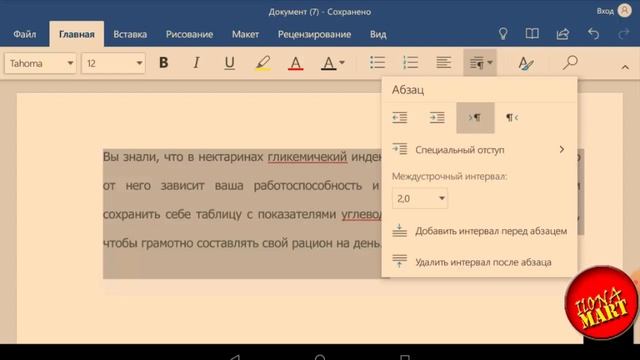Open more font formatting options dropdown
This screenshot has width=640, height=360.
point(333,63)
